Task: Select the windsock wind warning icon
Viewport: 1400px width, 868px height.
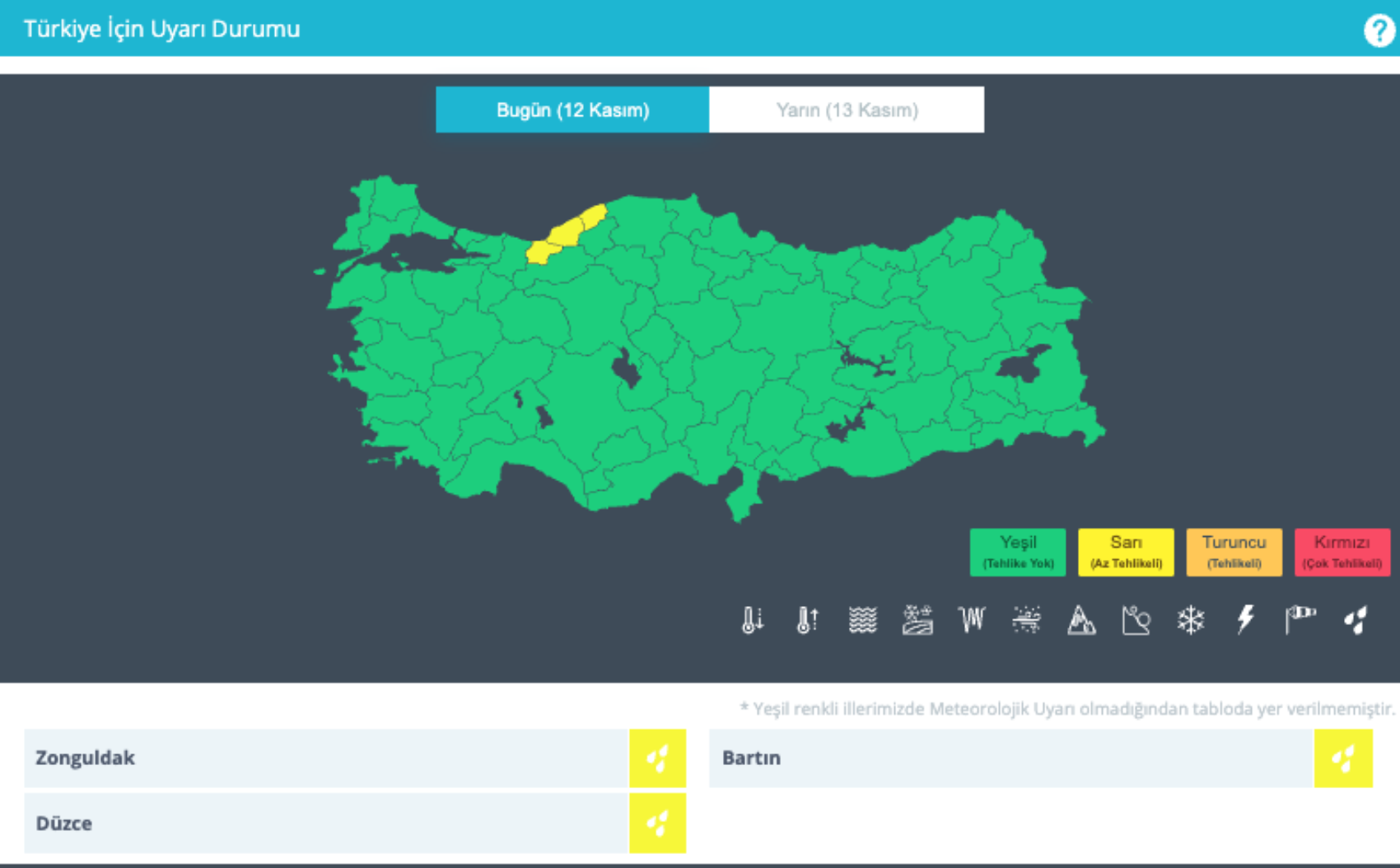Action: click(x=1300, y=620)
